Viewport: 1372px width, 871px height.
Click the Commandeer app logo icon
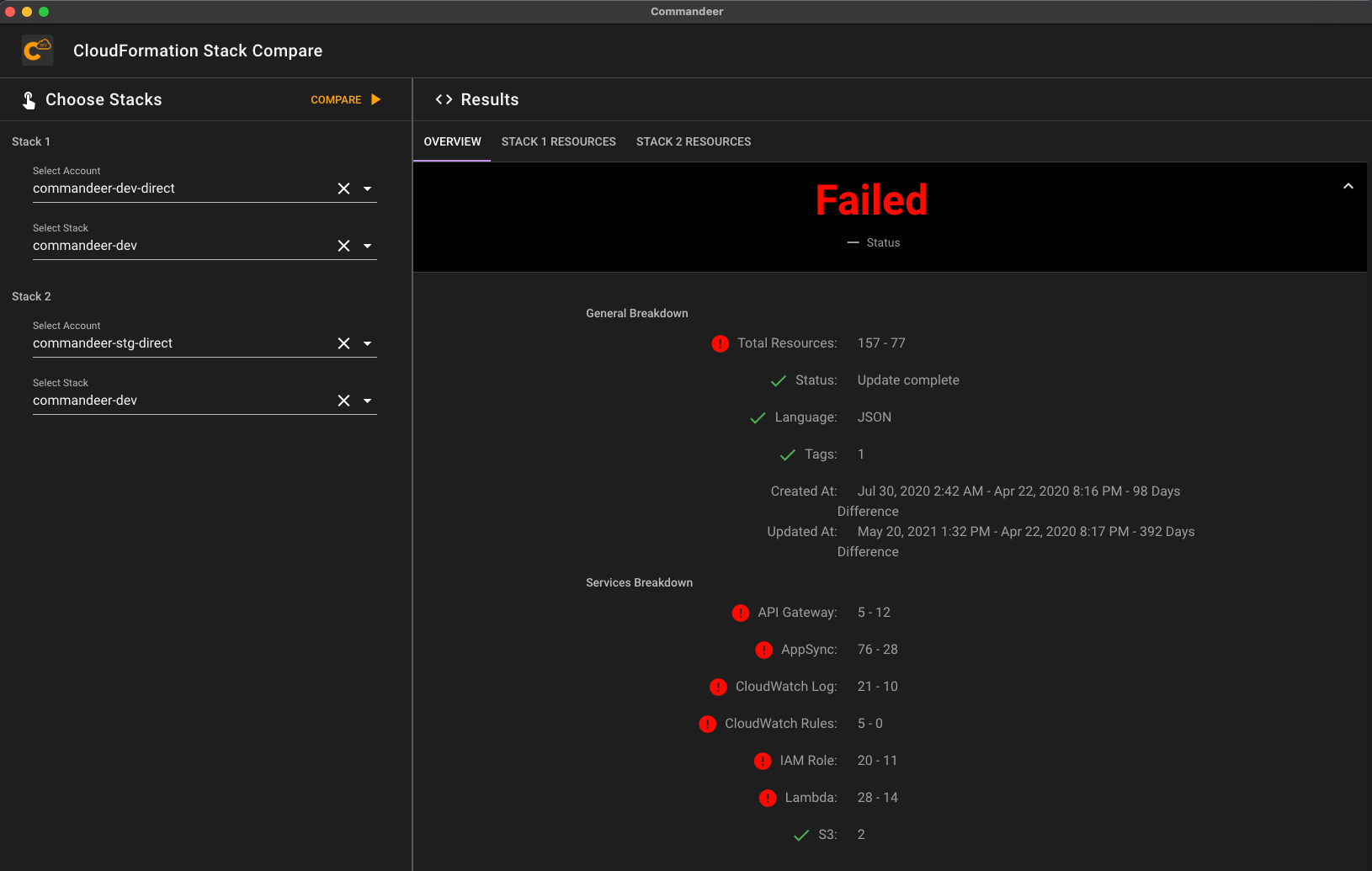click(37, 50)
